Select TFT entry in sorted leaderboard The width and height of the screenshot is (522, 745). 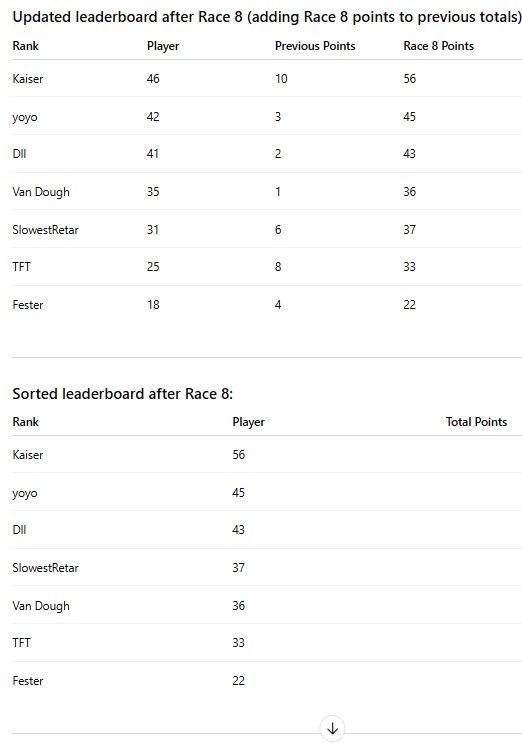(x=21, y=643)
